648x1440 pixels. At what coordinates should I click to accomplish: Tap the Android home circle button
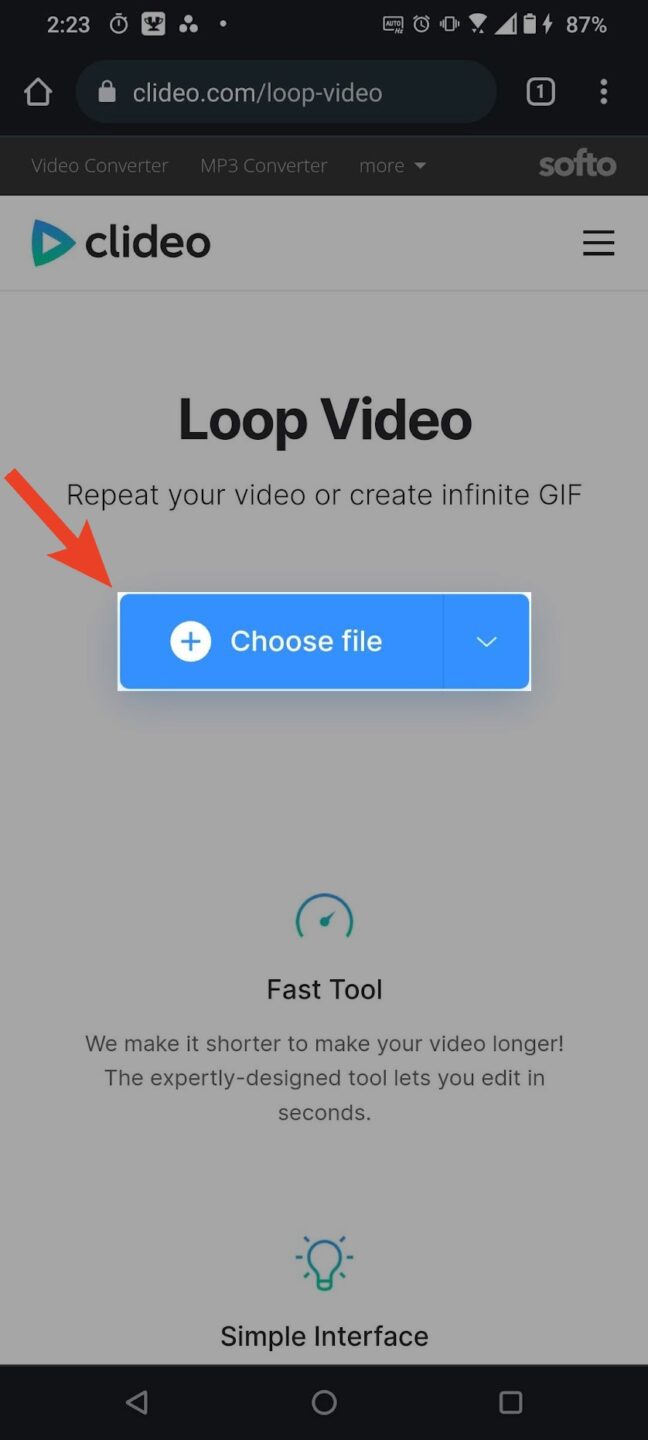pyautogui.click(x=324, y=1402)
